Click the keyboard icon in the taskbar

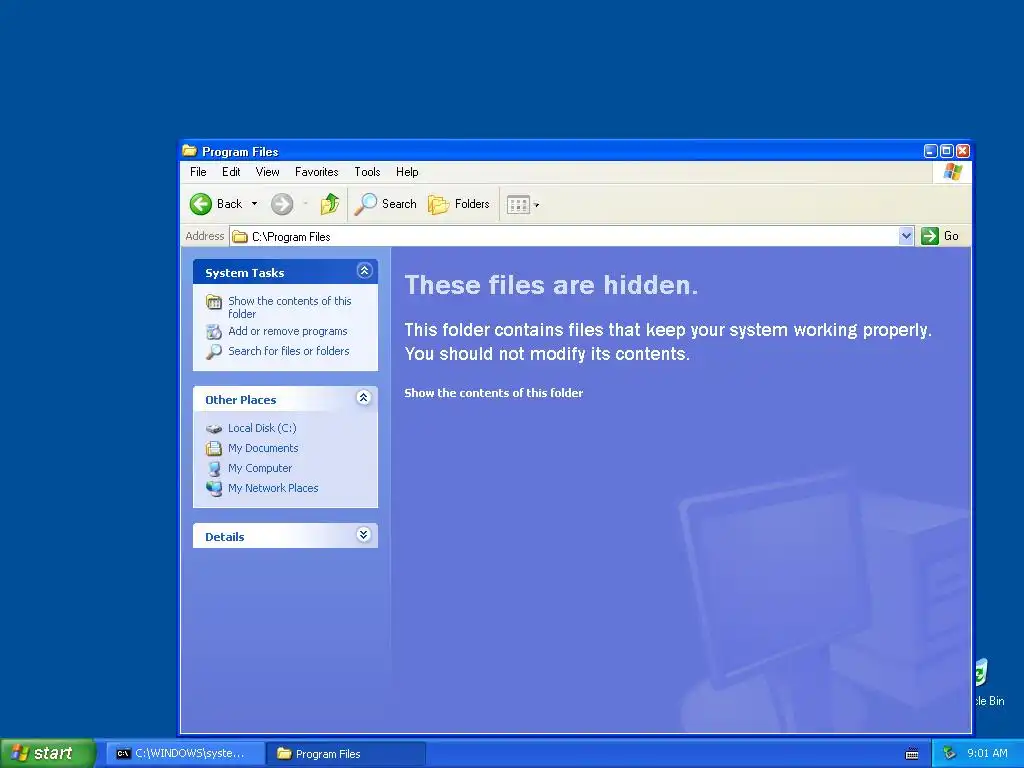point(912,754)
